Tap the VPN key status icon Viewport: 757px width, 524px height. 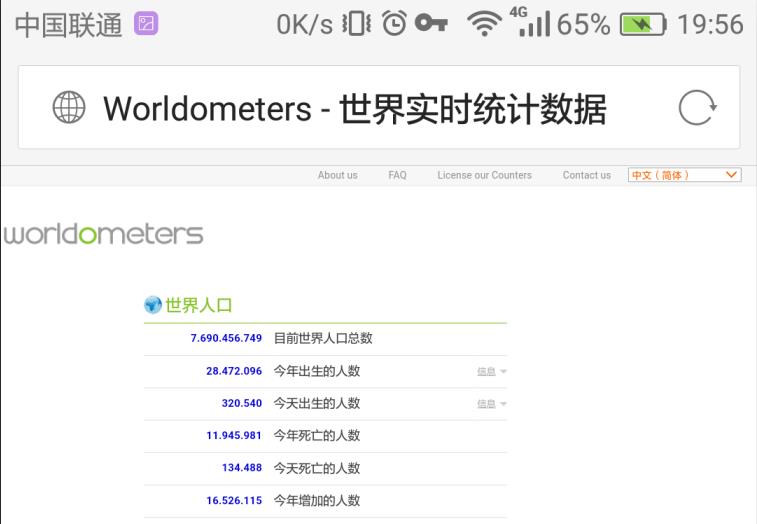(x=431, y=23)
